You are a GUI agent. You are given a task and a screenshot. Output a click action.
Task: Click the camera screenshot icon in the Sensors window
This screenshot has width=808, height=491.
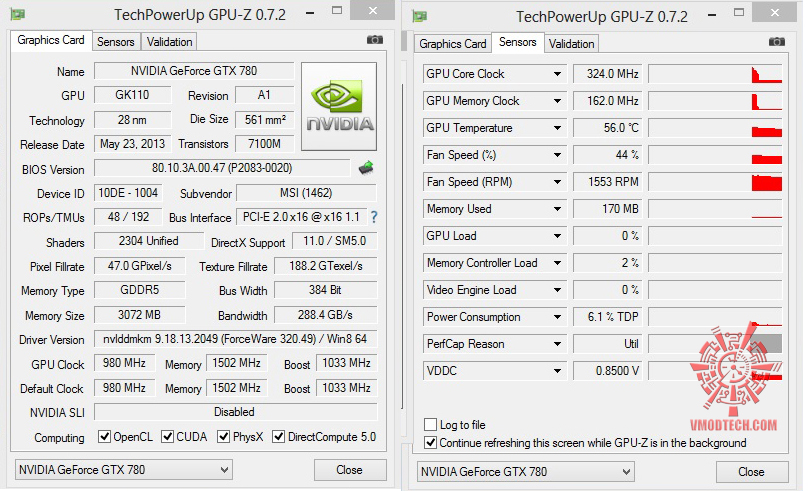pyautogui.click(x=777, y=42)
